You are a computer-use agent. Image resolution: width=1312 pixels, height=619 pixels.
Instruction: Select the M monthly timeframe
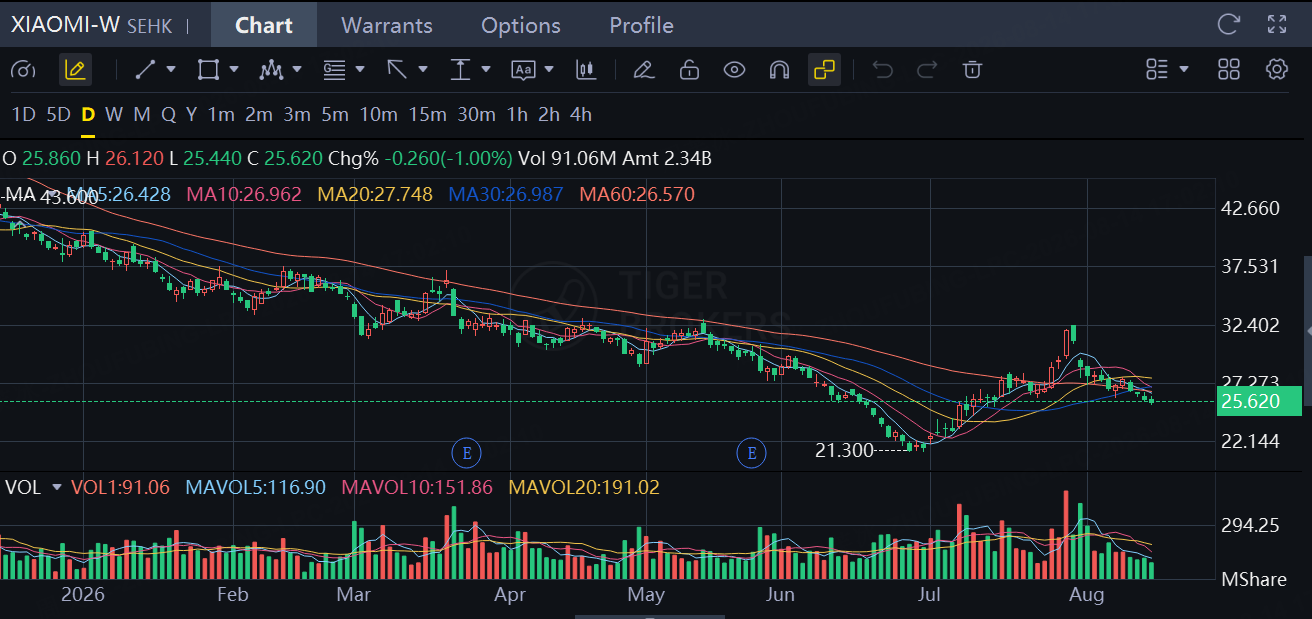142,115
